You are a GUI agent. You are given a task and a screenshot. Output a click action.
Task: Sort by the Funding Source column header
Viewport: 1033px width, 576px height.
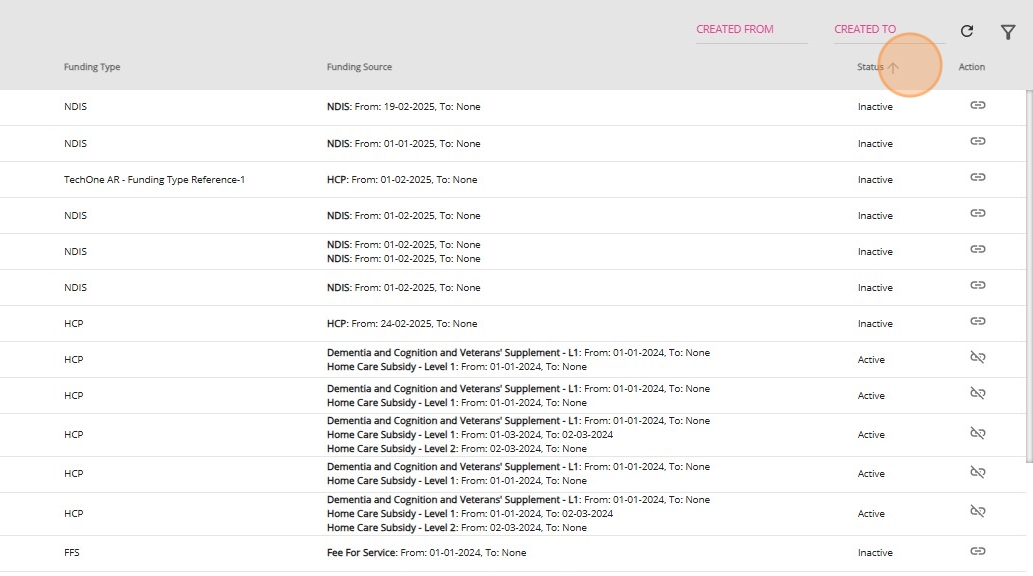tap(359, 67)
